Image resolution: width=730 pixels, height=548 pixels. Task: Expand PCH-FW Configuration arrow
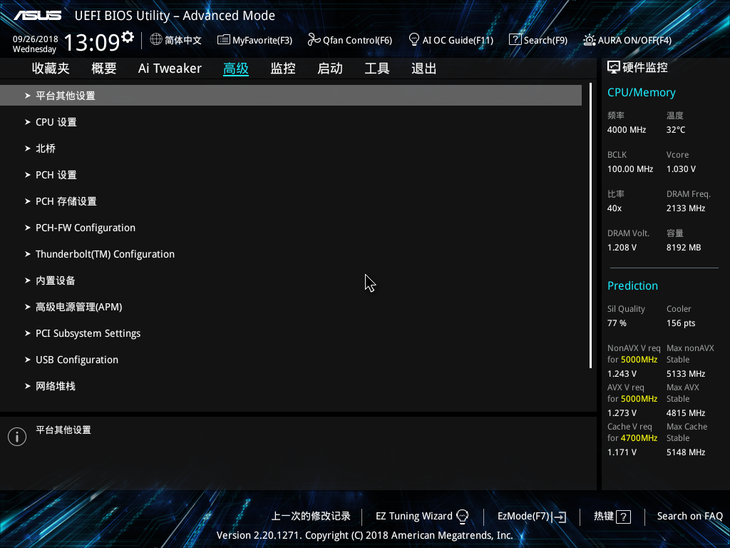[x=27, y=228]
